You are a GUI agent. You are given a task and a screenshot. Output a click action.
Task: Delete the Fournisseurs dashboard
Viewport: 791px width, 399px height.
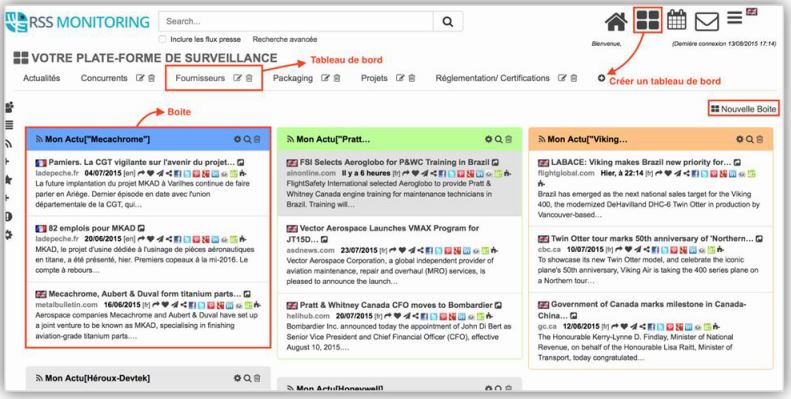(x=249, y=78)
